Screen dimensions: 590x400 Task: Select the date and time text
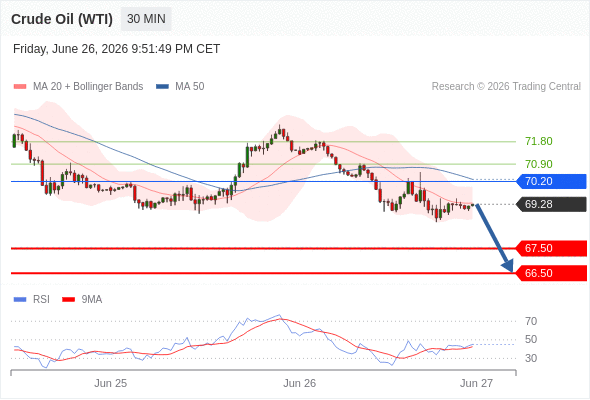pos(116,49)
